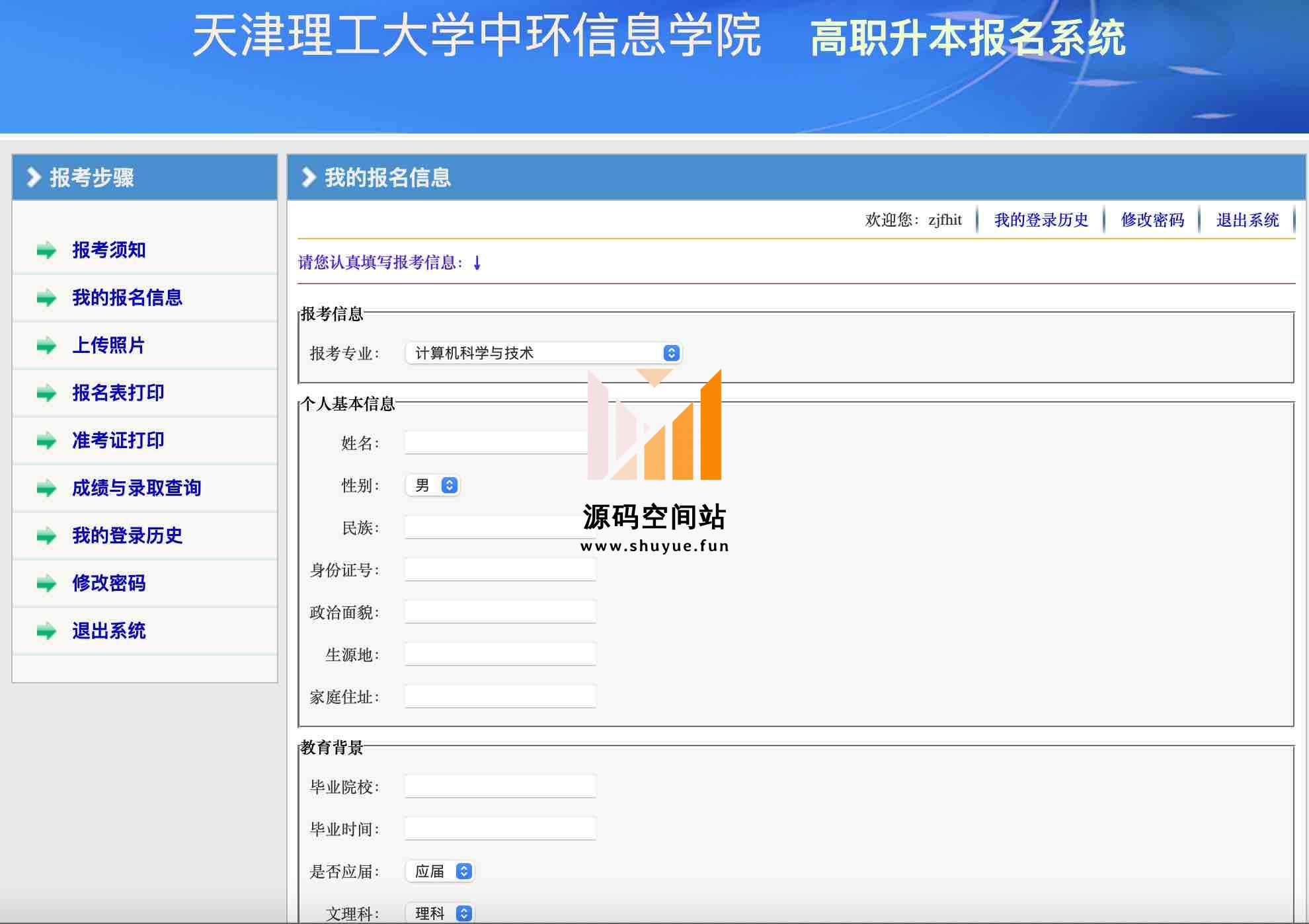Screen dimensions: 1309x924
Task: Open 成绩与录取查询 from sidebar
Action: (137, 488)
